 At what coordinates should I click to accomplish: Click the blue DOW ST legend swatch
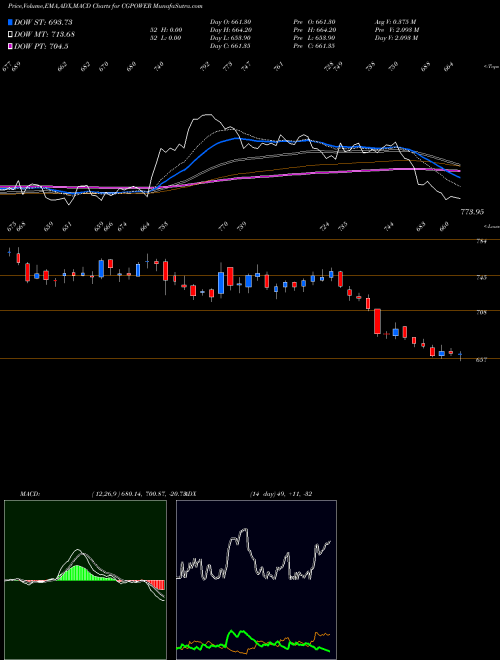[x=10, y=22]
